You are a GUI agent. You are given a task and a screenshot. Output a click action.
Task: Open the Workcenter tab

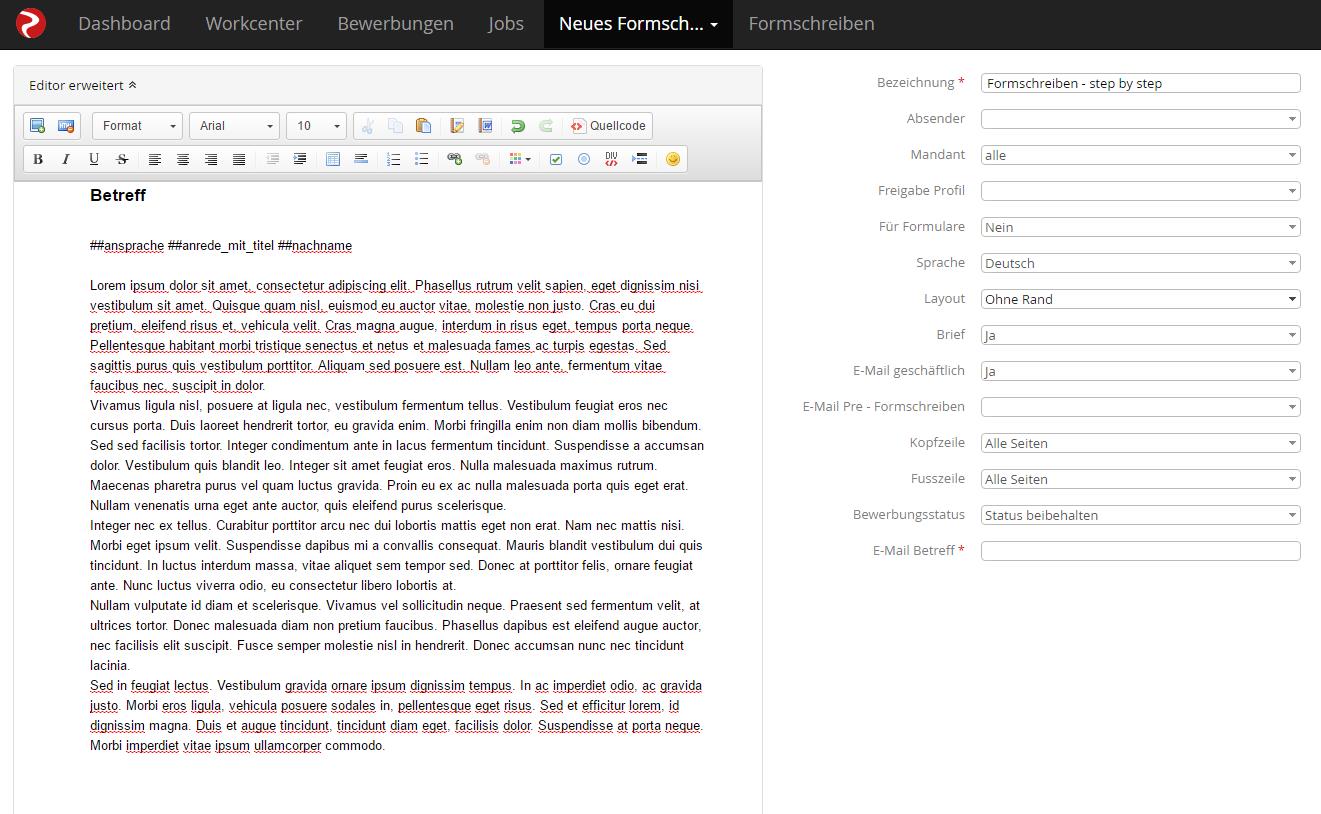click(x=254, y=24)
